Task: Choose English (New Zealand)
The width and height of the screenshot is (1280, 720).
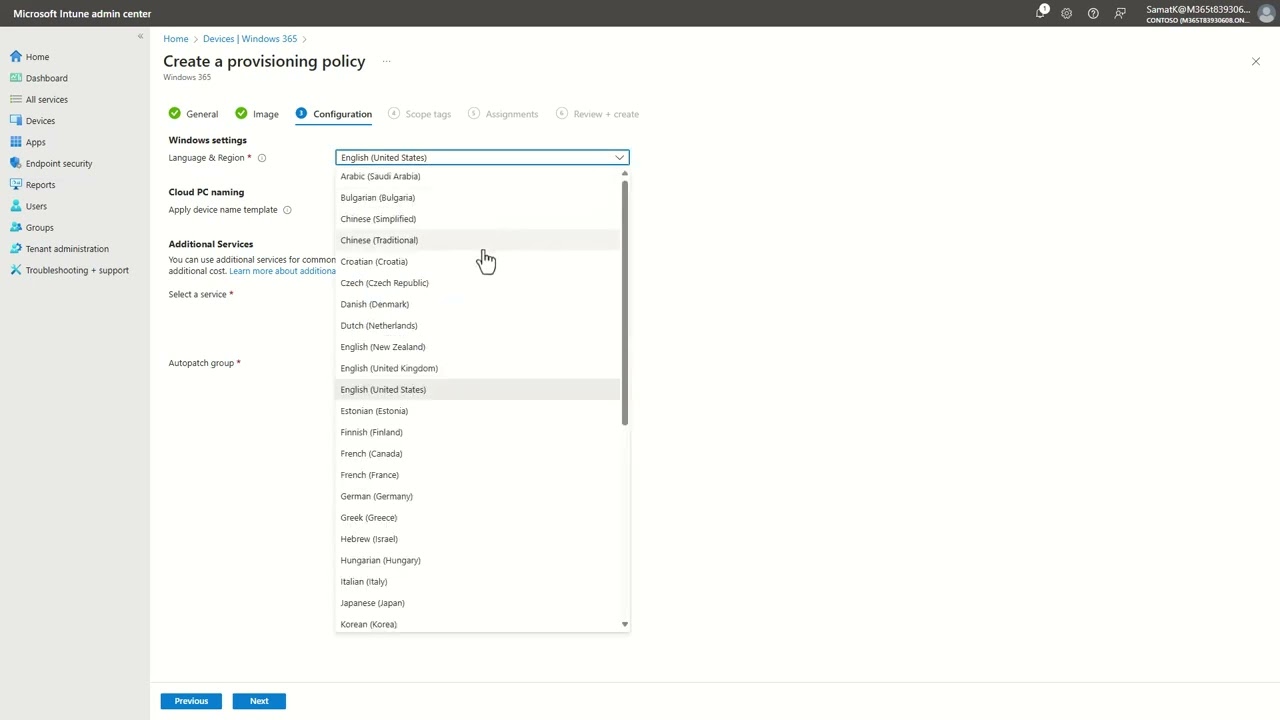Action: click(x=478, y=347)
